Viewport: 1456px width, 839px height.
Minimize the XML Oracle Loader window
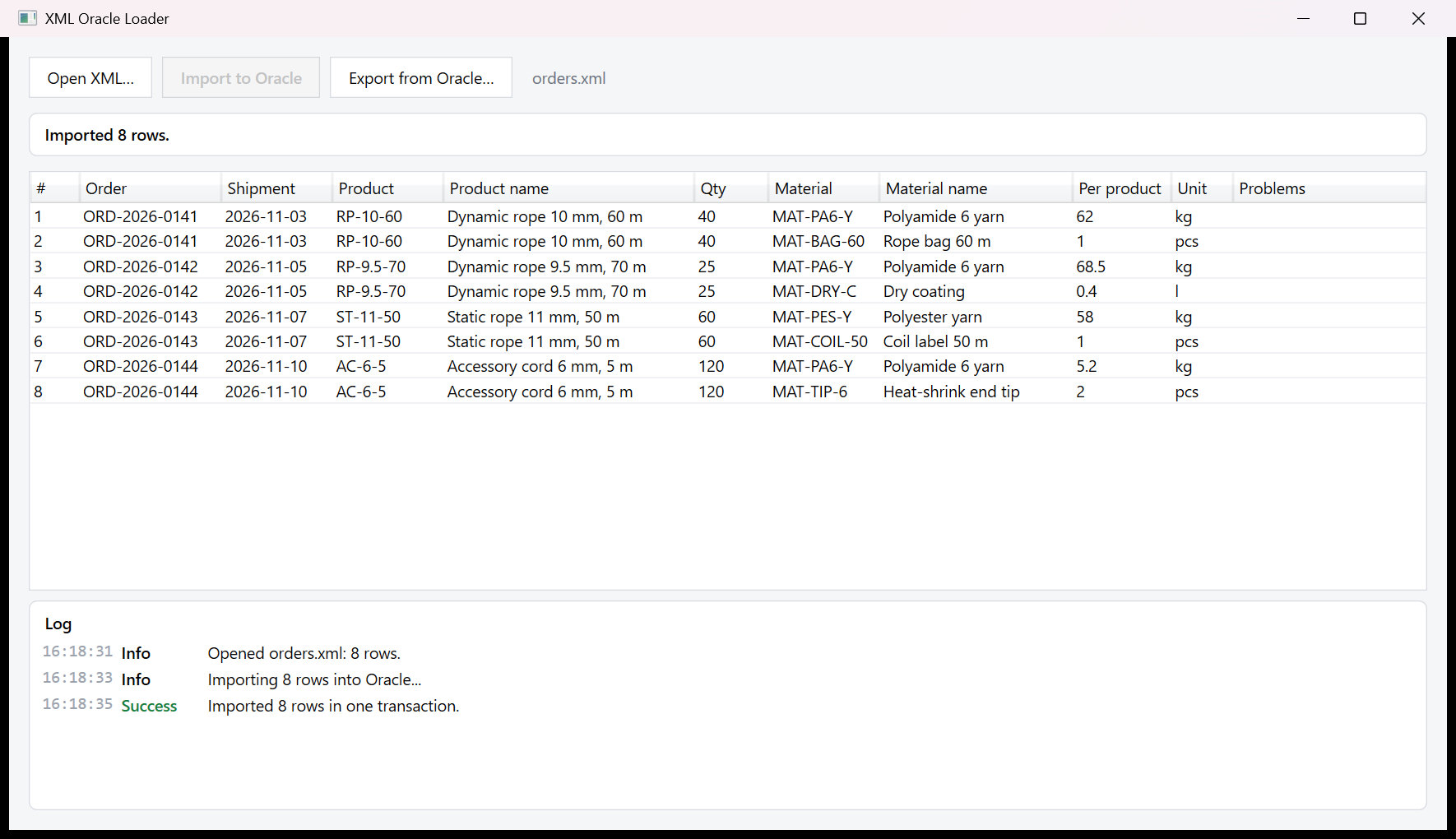click(1303, 18)
